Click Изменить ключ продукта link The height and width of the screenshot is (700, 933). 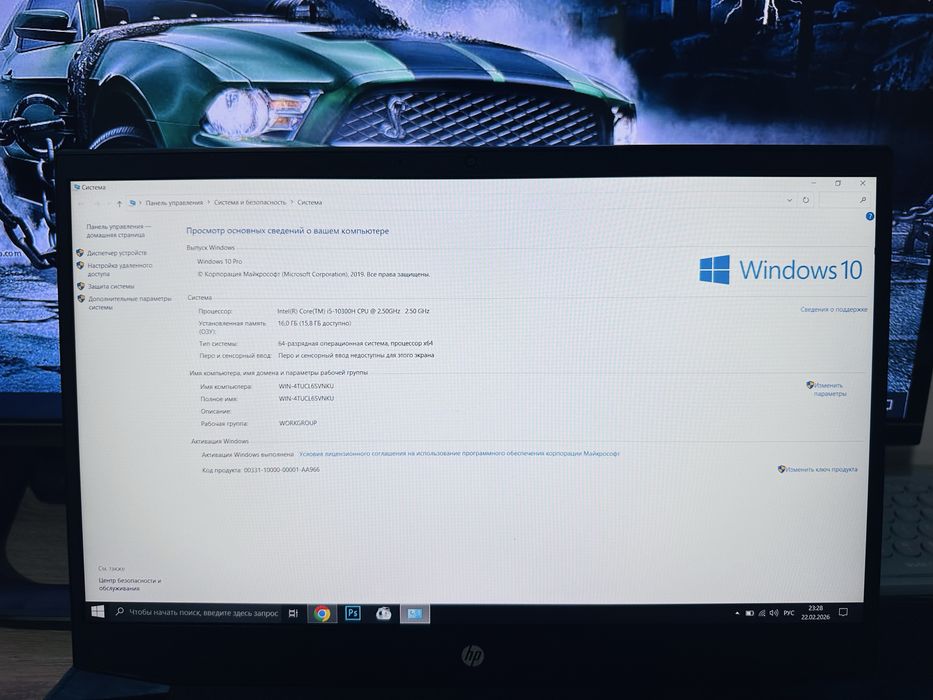click(821, 469)
